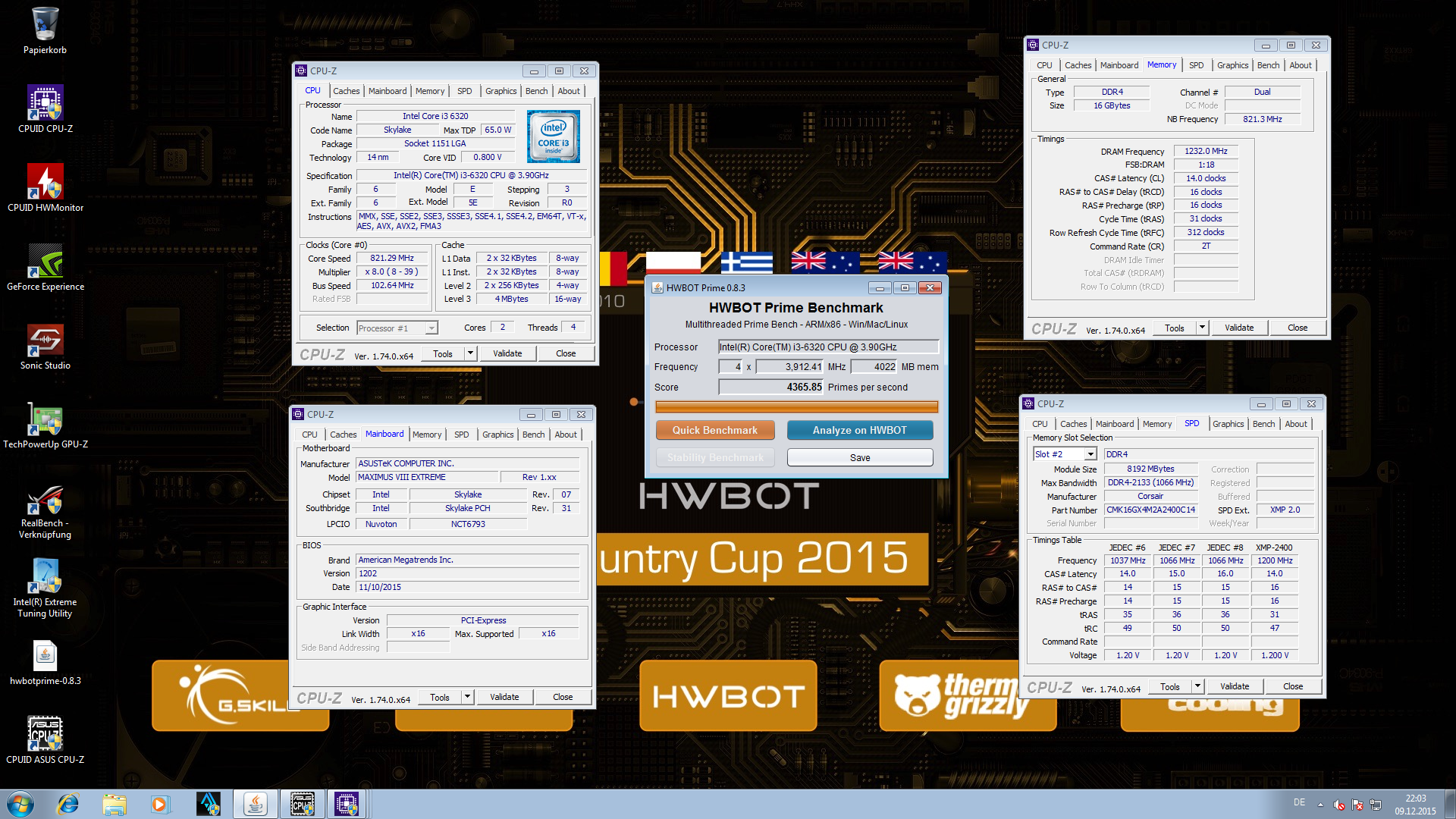Click the NB Frequency value 821.3 MHz

pos(1263,119)
